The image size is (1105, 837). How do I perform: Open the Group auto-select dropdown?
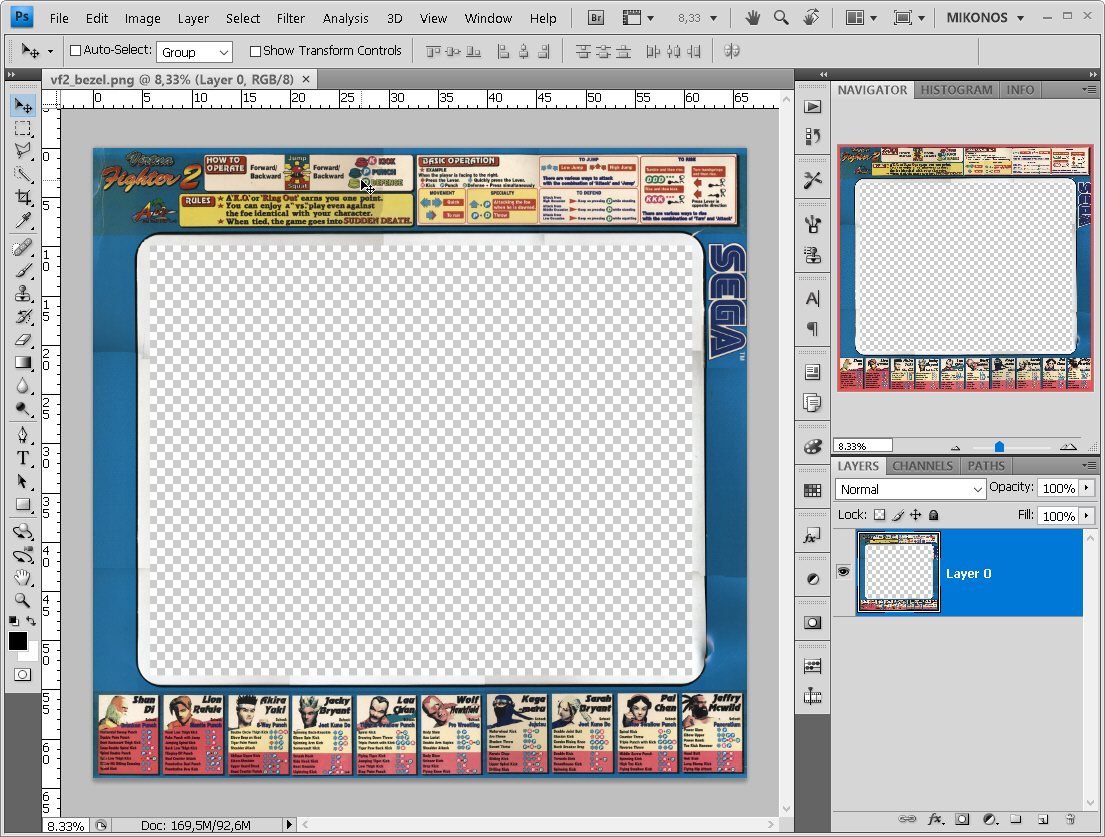194,52
